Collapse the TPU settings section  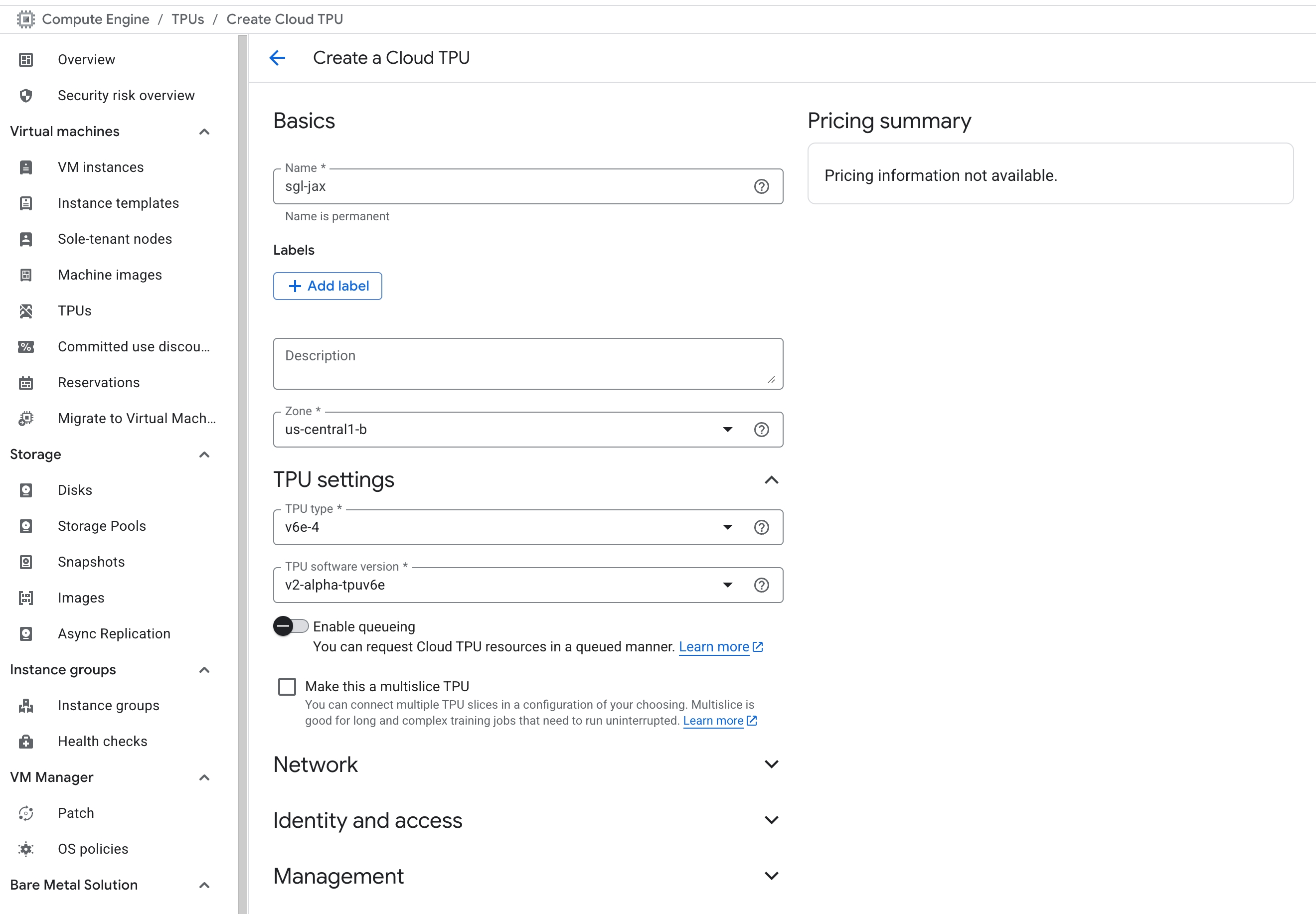point(771,480)
